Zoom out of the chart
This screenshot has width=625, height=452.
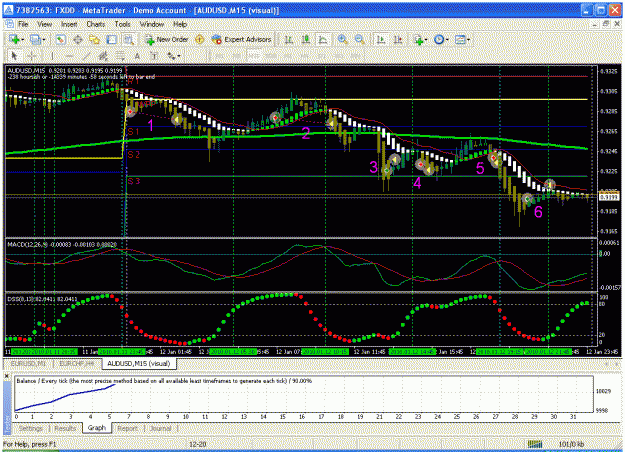(x=360, y=39)
